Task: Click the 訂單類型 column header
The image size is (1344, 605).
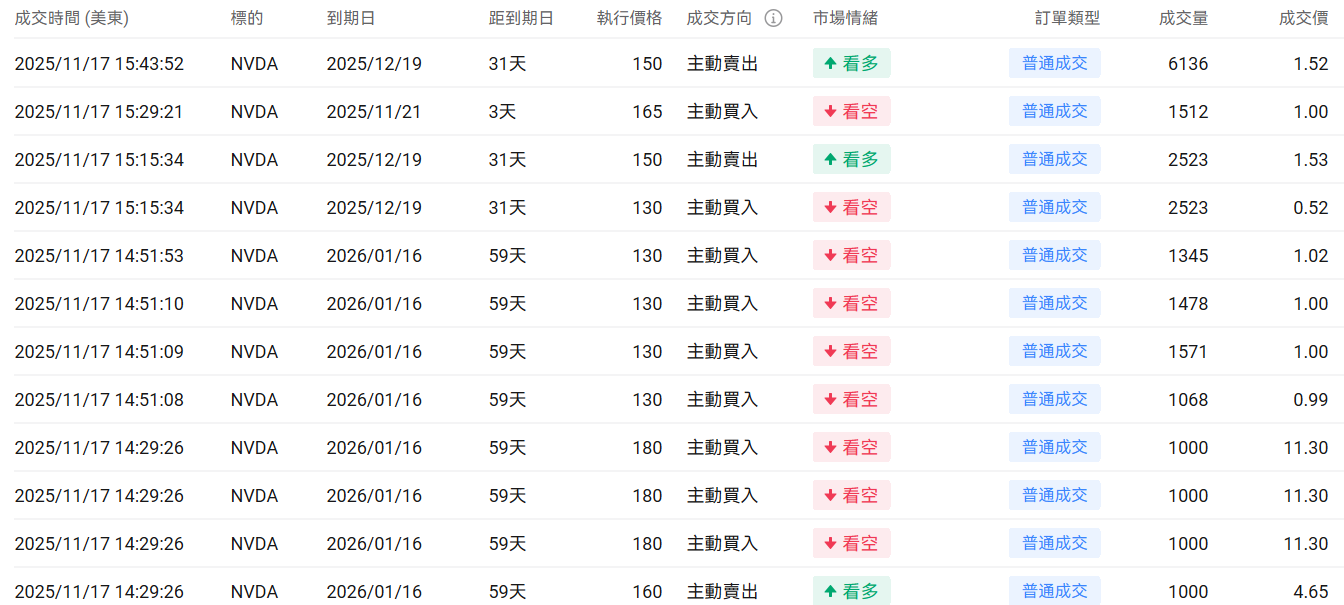Action: pyautogui.click(x=1067, y=18)
